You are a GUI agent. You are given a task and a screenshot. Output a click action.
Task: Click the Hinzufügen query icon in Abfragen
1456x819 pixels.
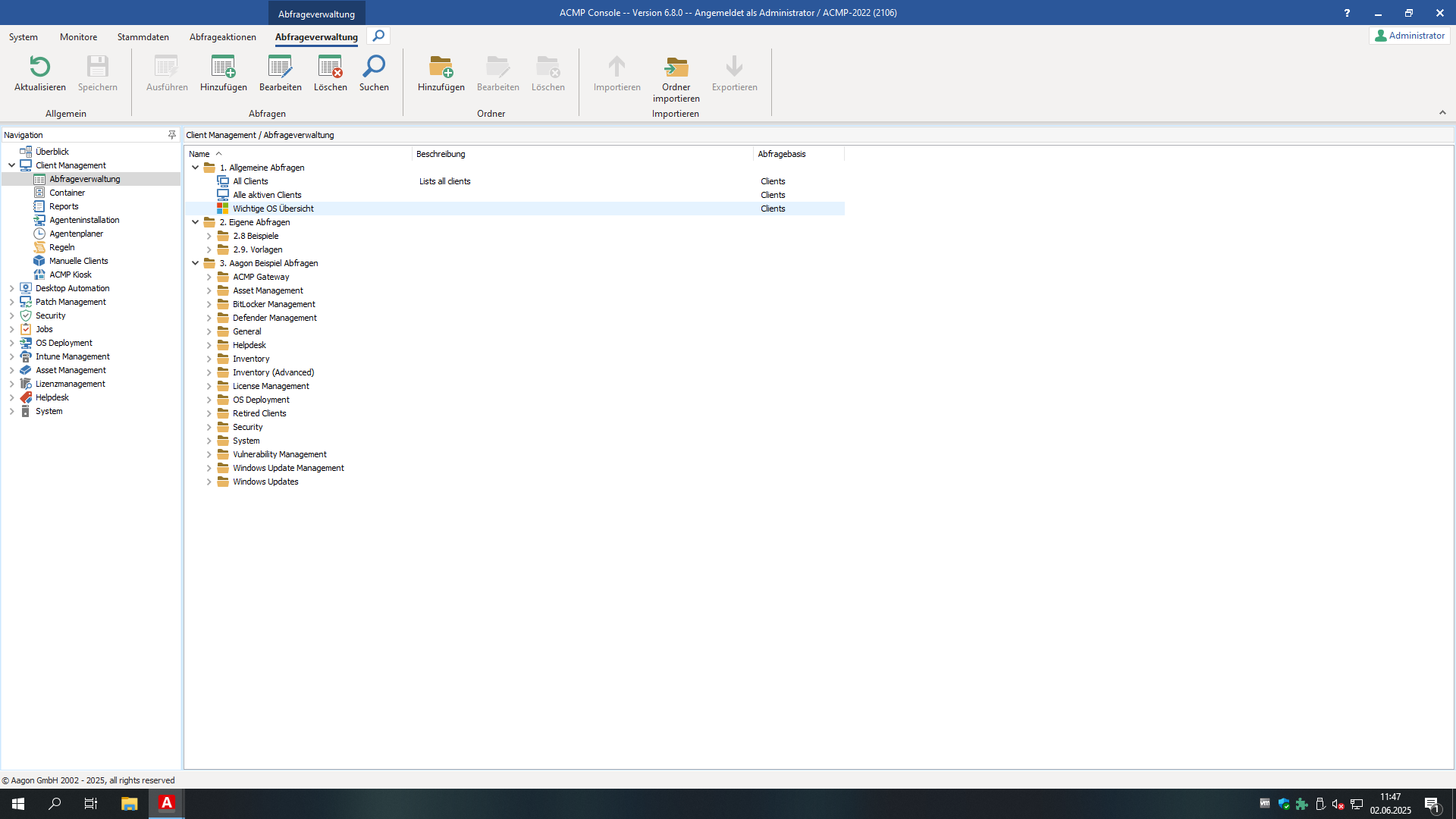223,67
